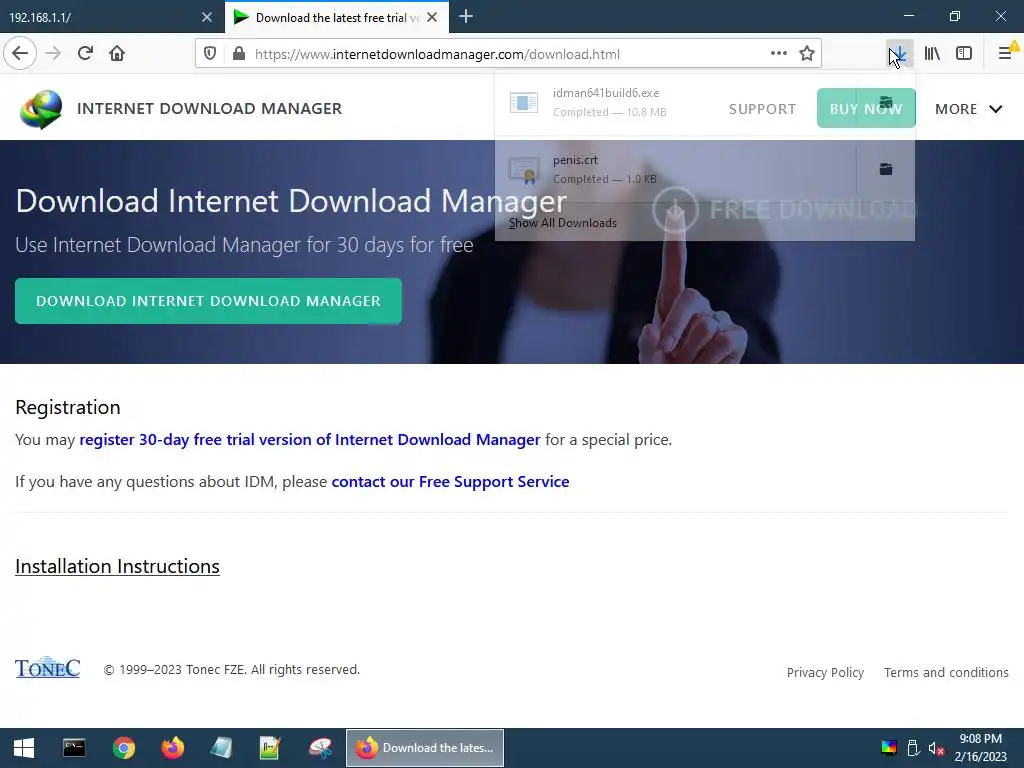Click the Tonec logo in footer
The width and height of the screenshot is (1024, 768).
click(48, 667)
